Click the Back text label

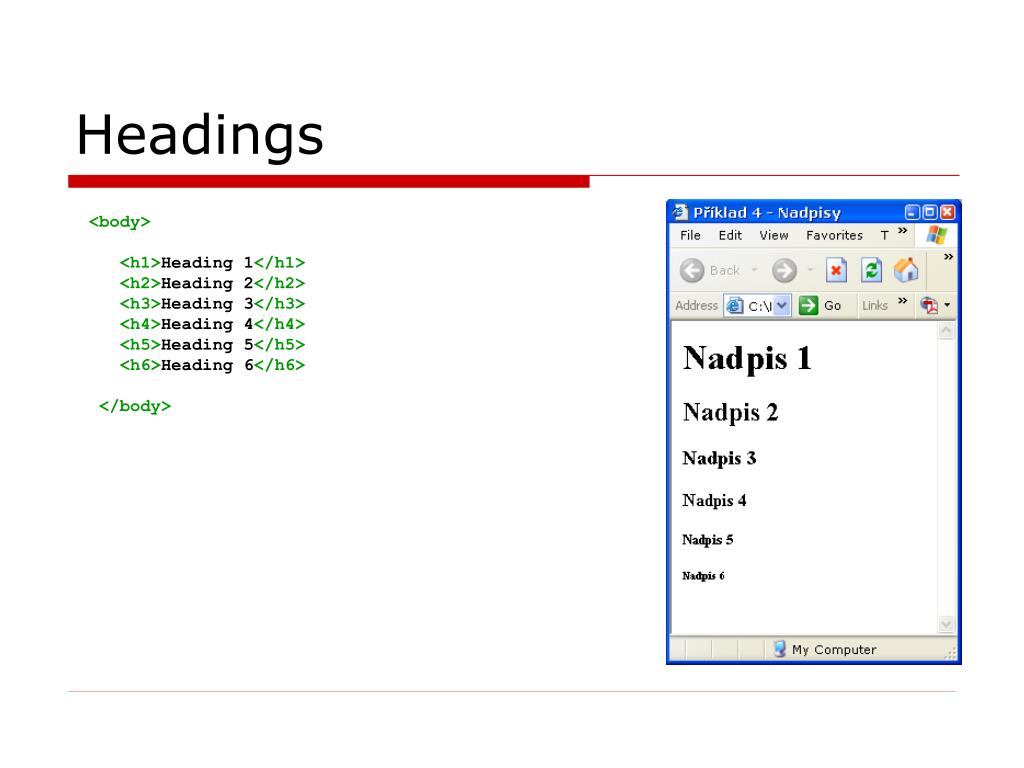point(724,270)
